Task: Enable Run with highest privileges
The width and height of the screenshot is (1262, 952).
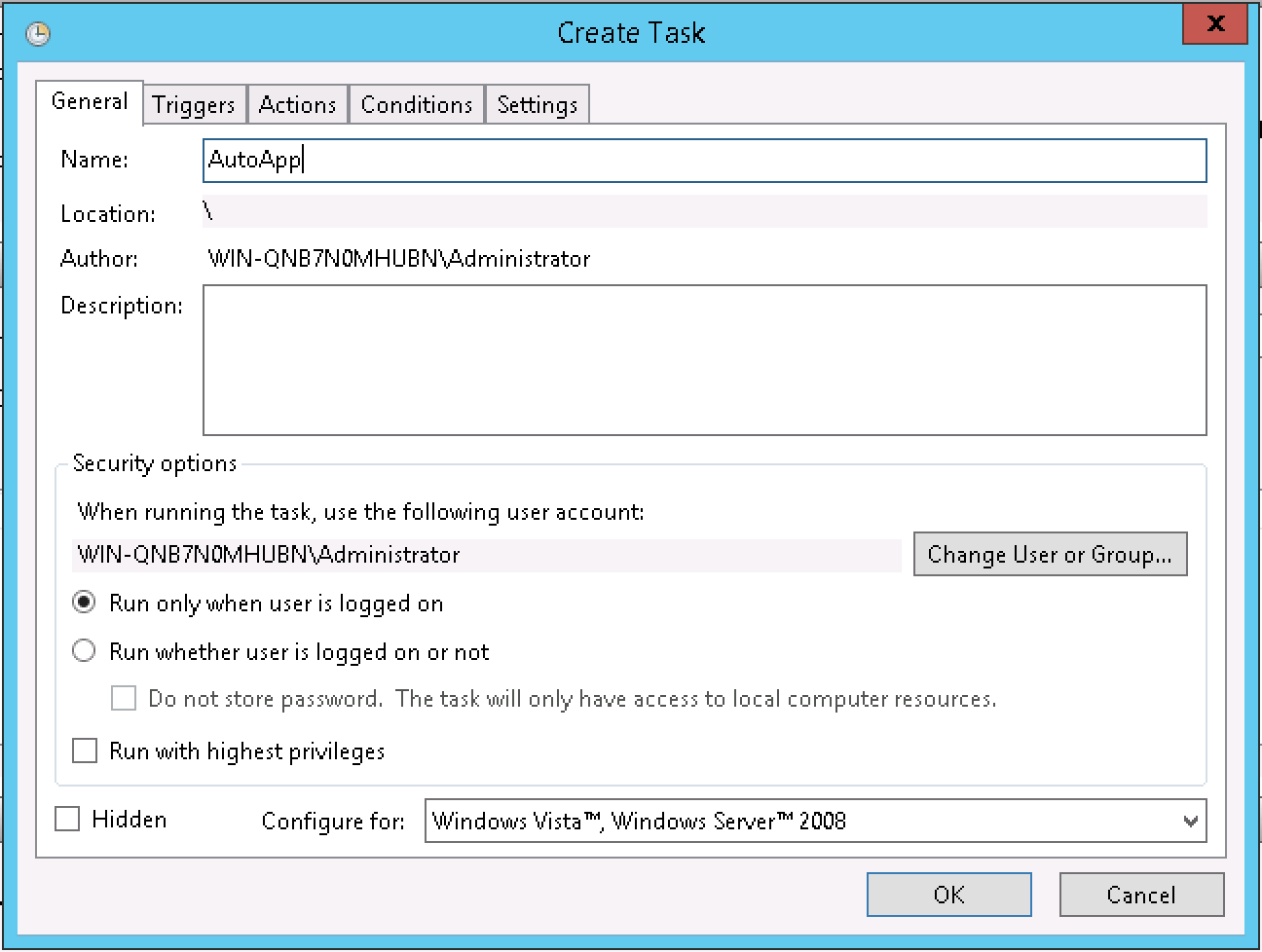Action: pos(86,751)
